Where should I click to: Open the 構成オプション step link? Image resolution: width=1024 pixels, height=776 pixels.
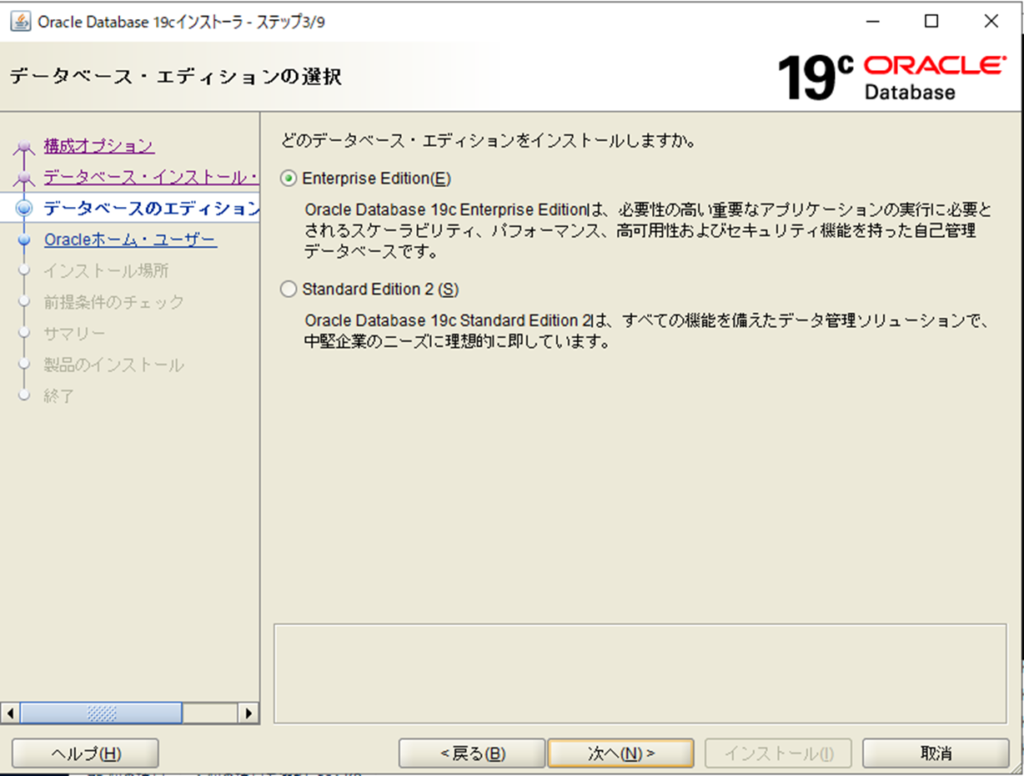click(99, 146)
